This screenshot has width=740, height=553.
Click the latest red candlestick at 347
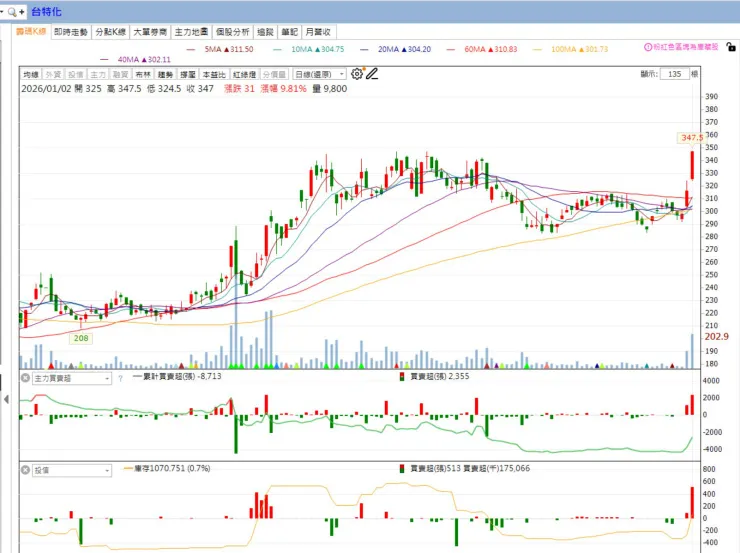click(x=692, y=165)
